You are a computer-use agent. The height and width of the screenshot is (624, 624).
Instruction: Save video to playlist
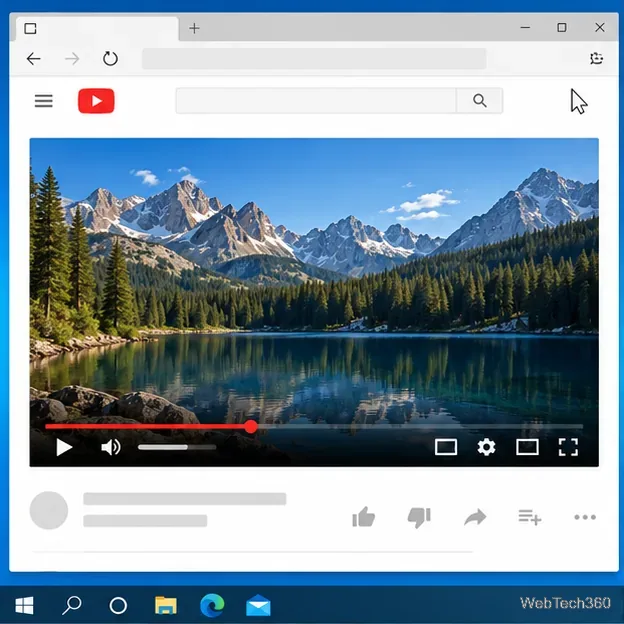coord(530,517)
